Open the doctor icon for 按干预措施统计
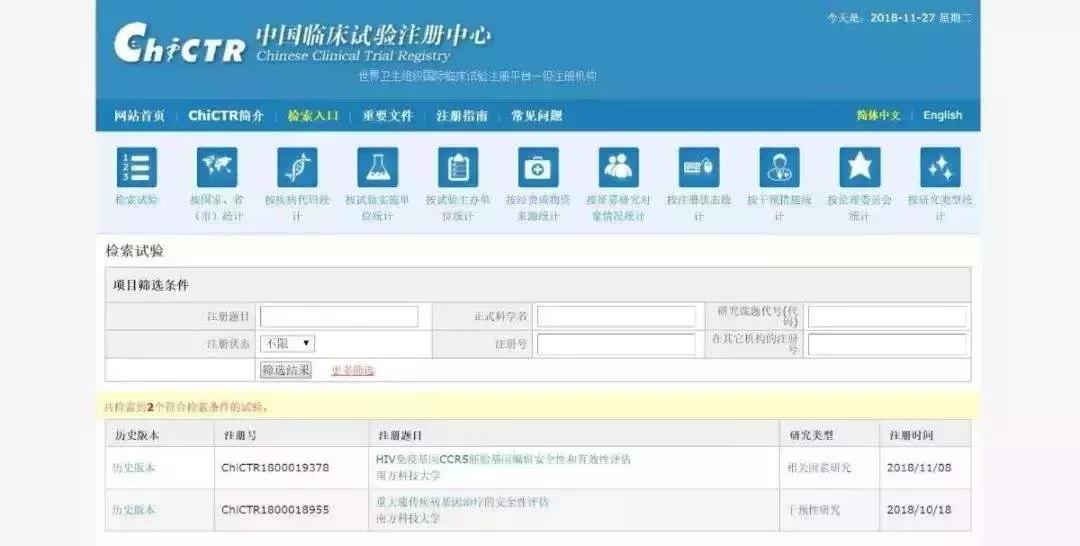Screen dimensions: 1080x546 [x=780, y=167]
